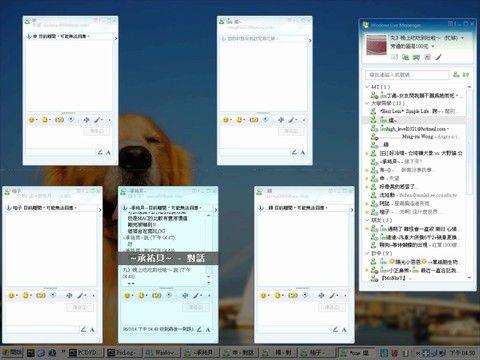This screenshot has width=480, height=360.
Task: Open personal message dropdown arrow in Messenger
Action: coord(433,46)
